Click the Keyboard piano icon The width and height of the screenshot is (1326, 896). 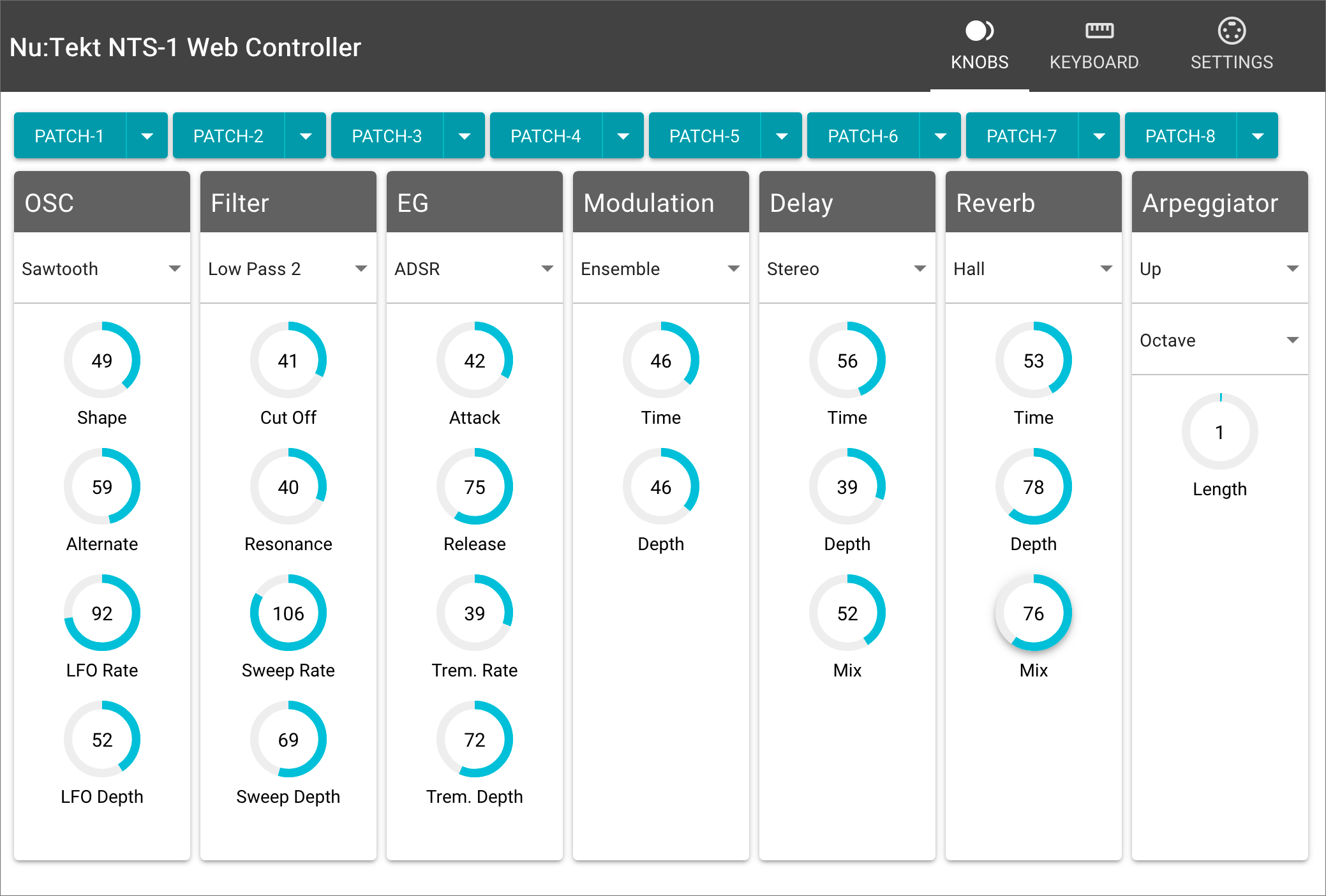click(1099, 31)
